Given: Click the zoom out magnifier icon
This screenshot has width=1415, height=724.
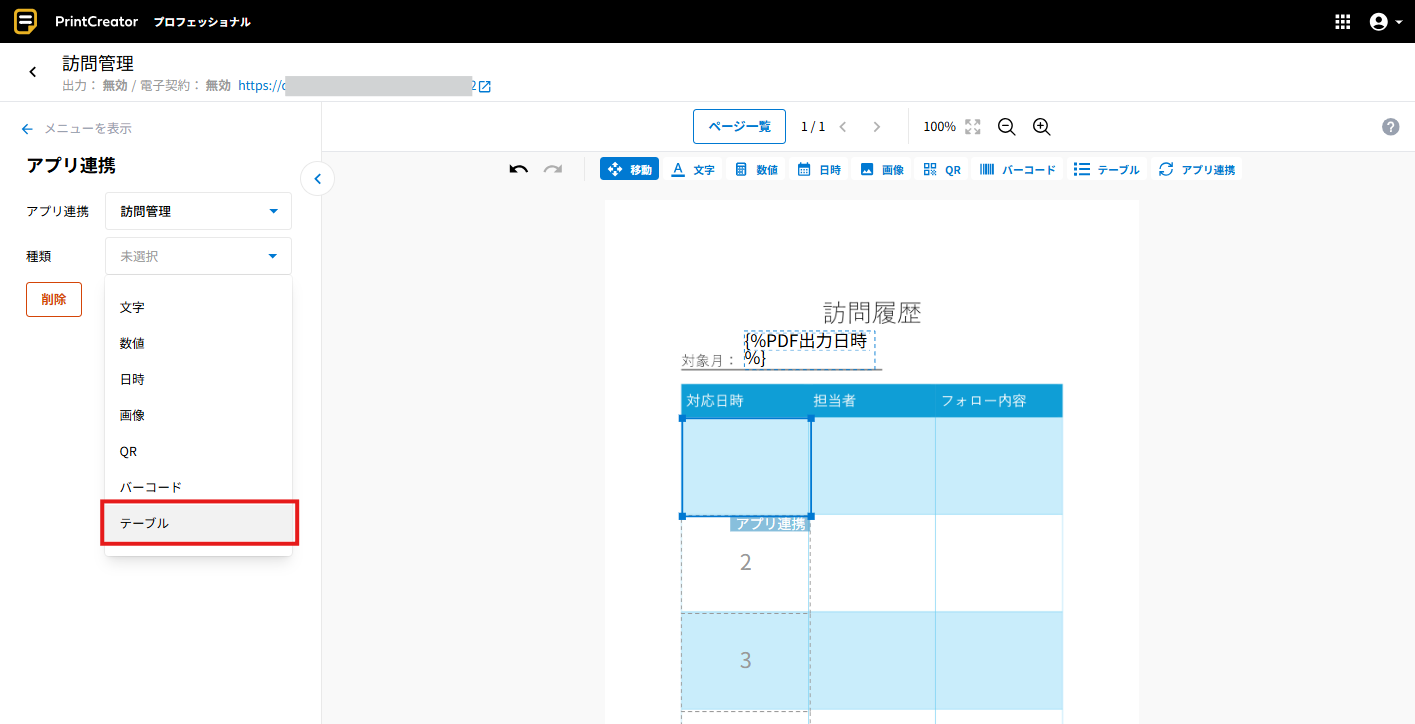Looking at the screenshot, I should click(x=1006, y=127).
